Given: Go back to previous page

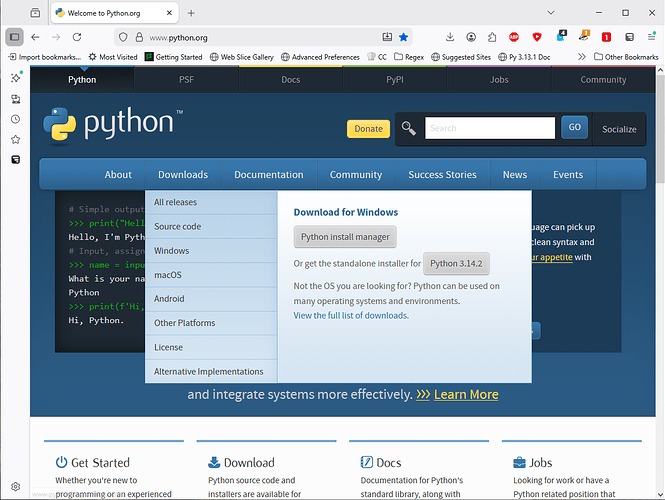Looking at the screenshot, I should click(35, 37).
